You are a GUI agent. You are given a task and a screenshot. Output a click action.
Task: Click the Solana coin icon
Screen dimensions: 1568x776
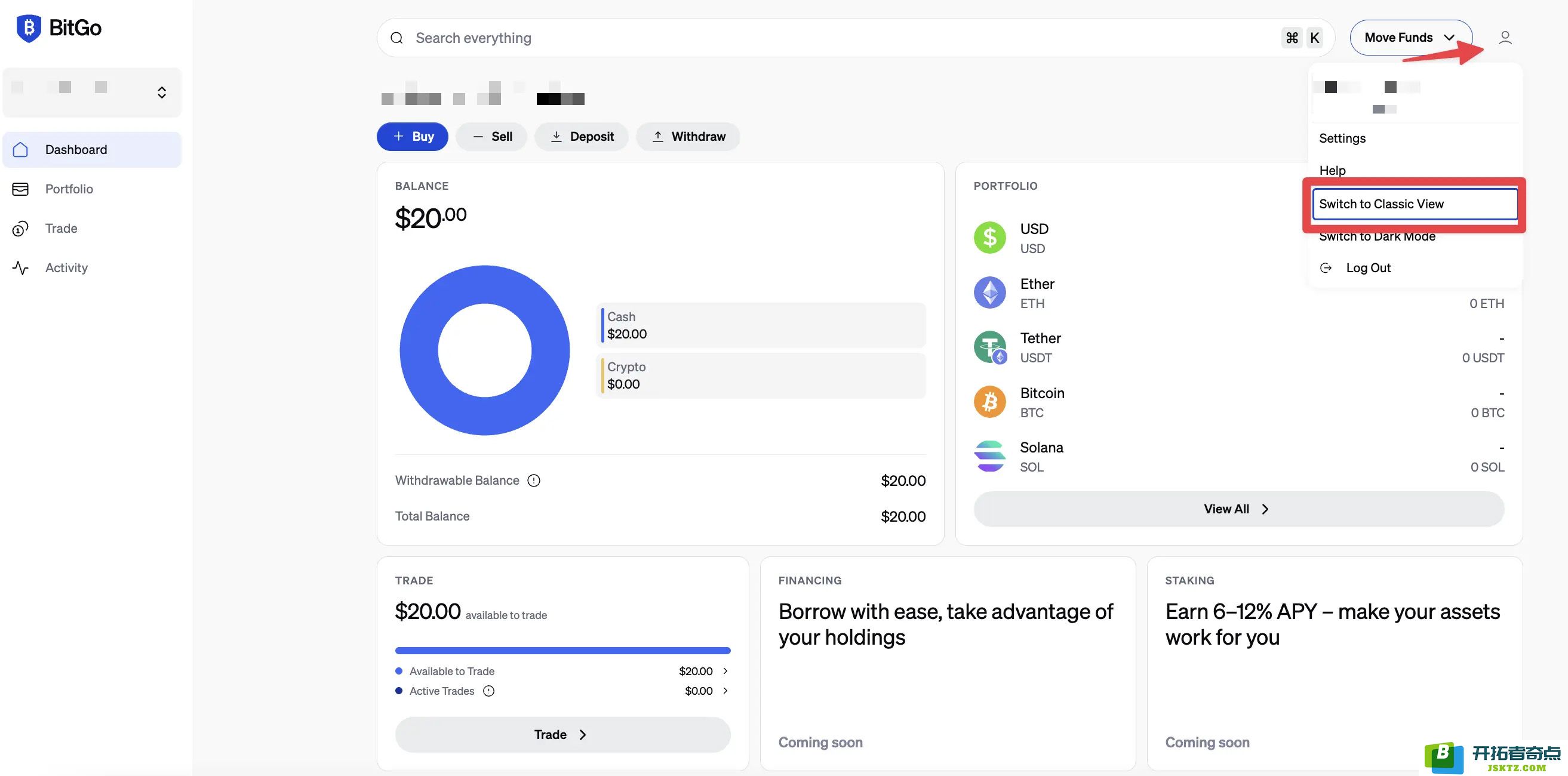pos(990,457)
